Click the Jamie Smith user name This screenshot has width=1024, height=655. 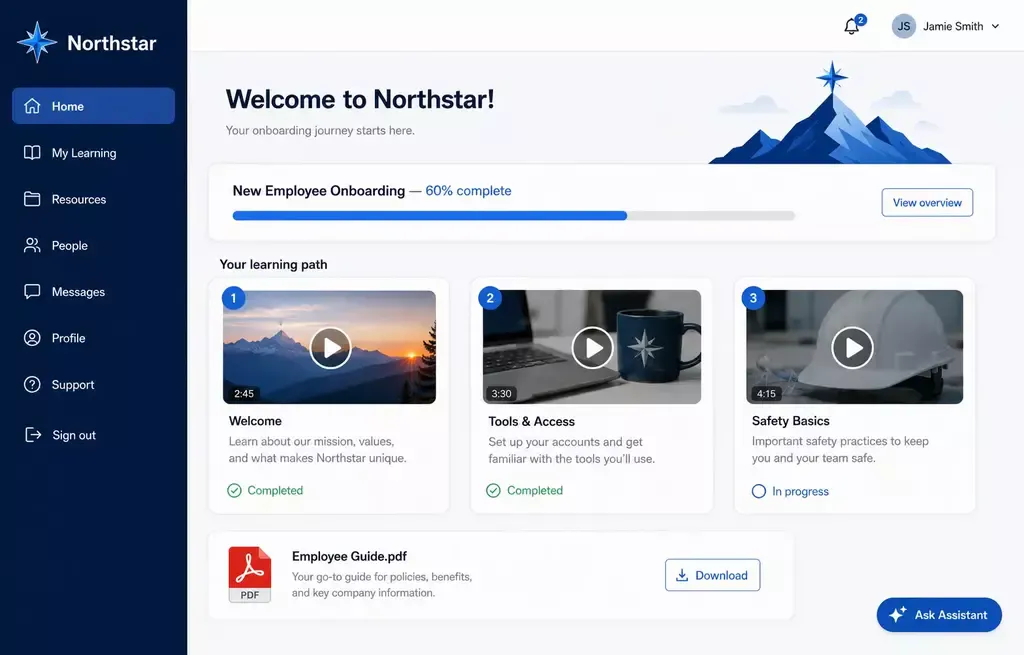click(953, 26)
